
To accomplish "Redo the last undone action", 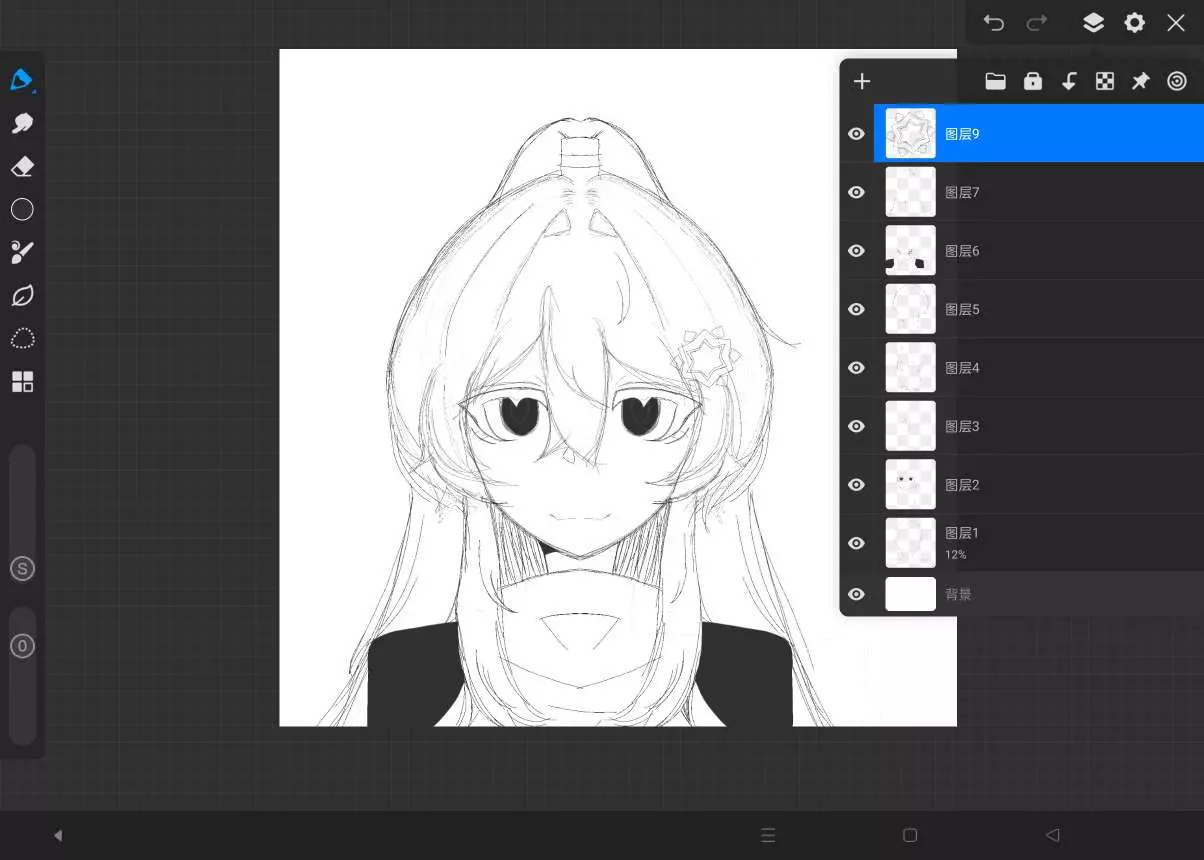I will [x=1037, y=23].
